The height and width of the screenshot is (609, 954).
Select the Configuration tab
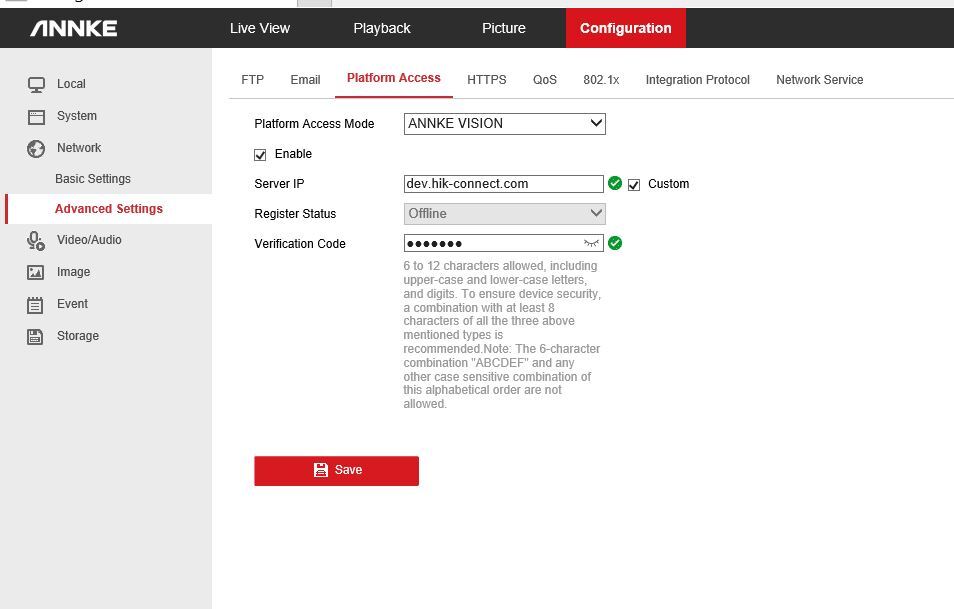point(625,28)
